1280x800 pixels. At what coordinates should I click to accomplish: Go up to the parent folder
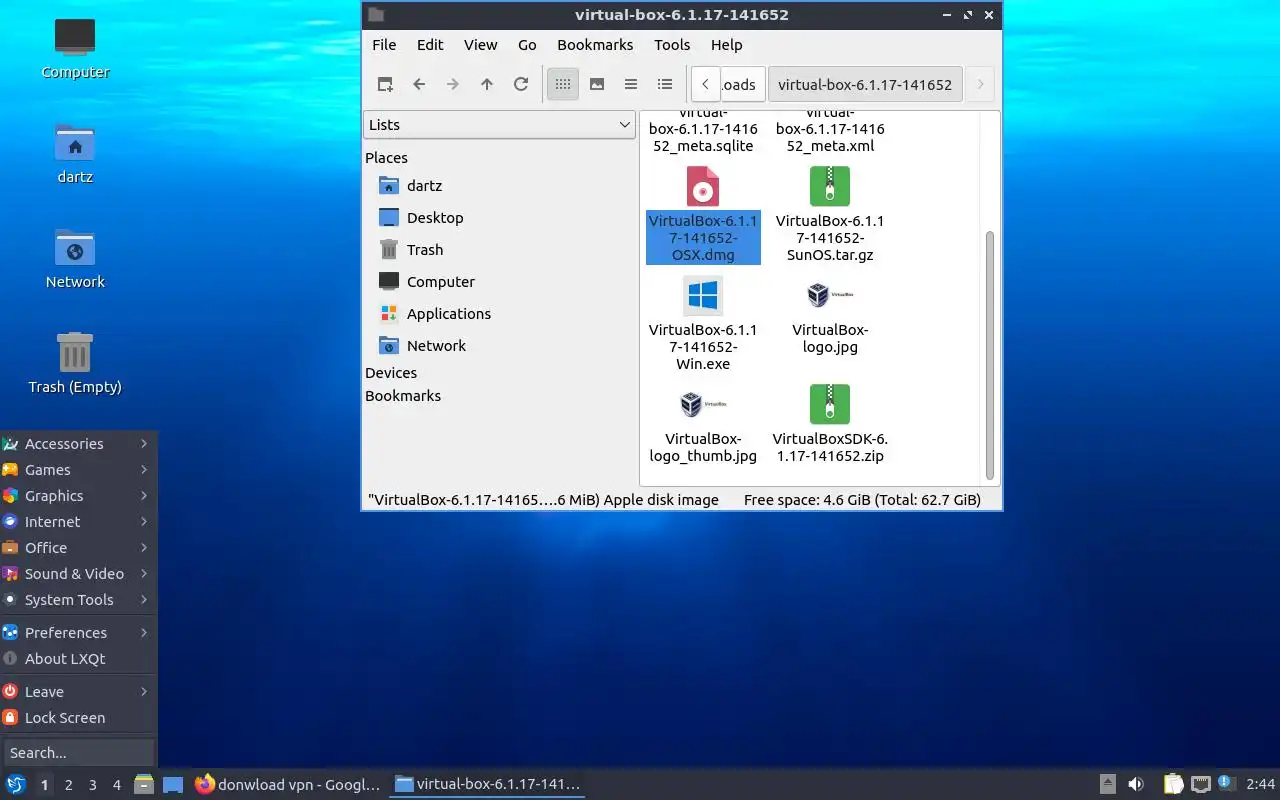(487, 85)
